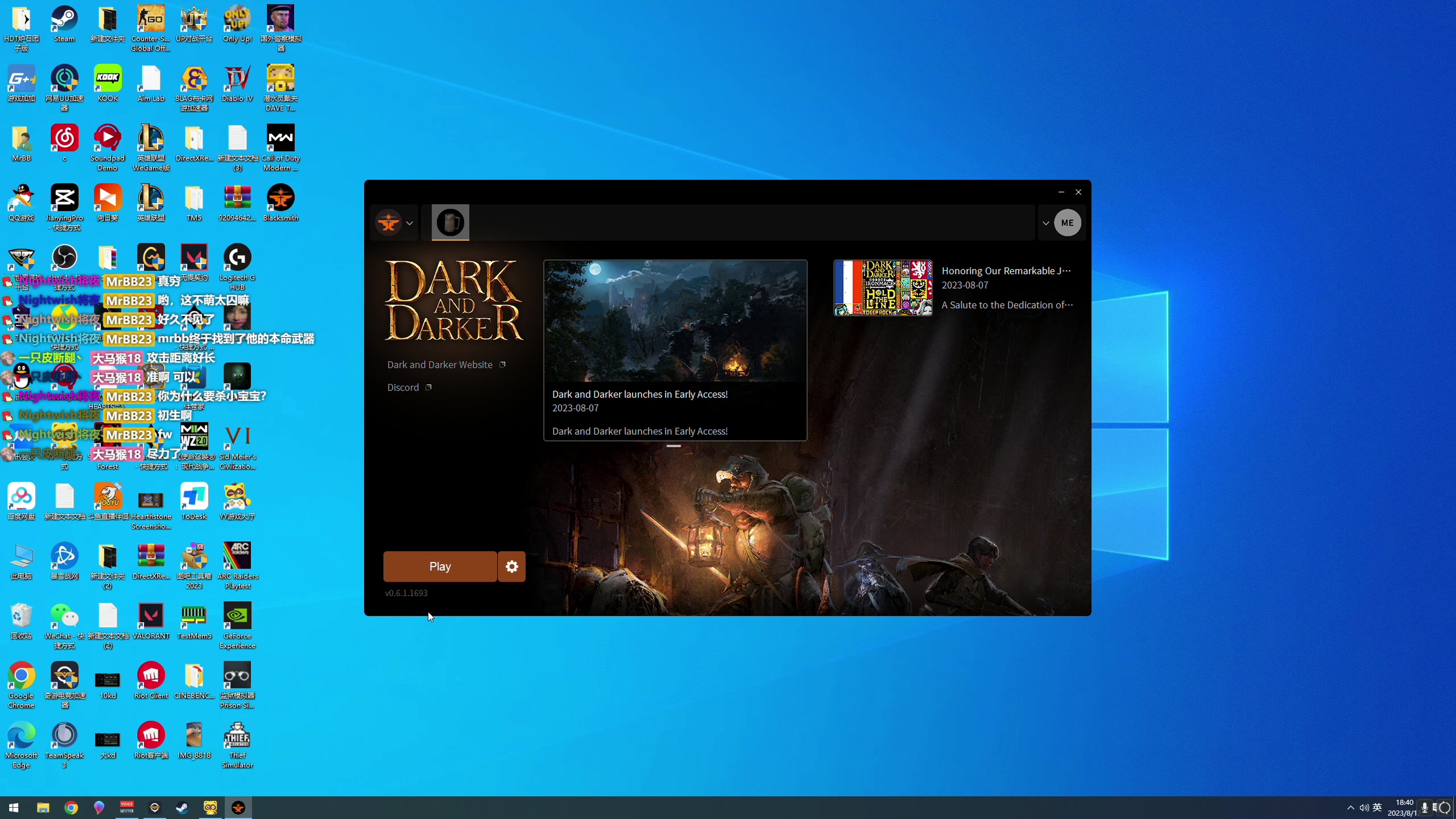This screenshot has width=1456, height=819.
Task: Select Google Chrome desktop icon
Action: pyautogui.click(x=21, y=685)
